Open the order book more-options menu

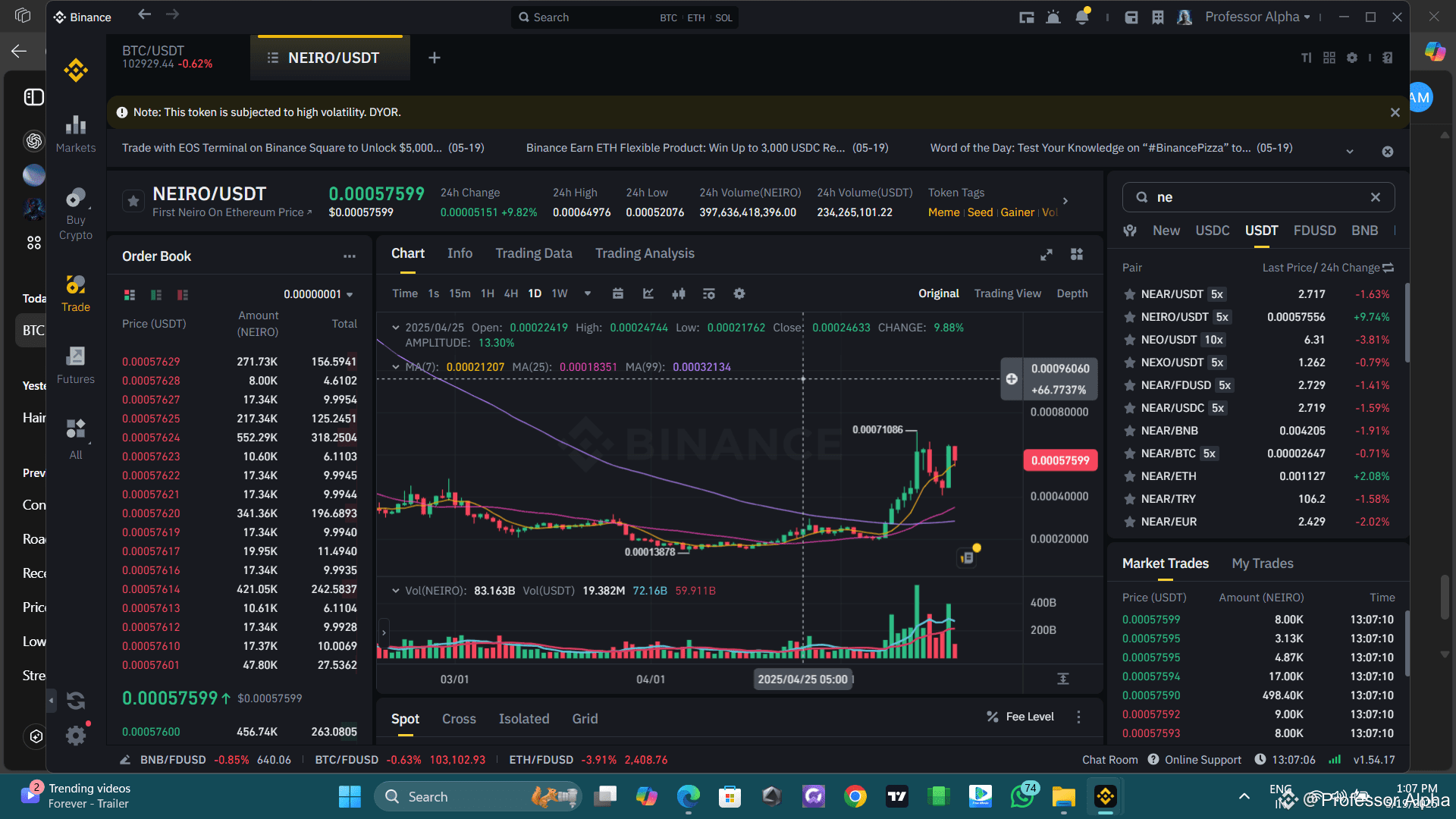pos(350,256)
